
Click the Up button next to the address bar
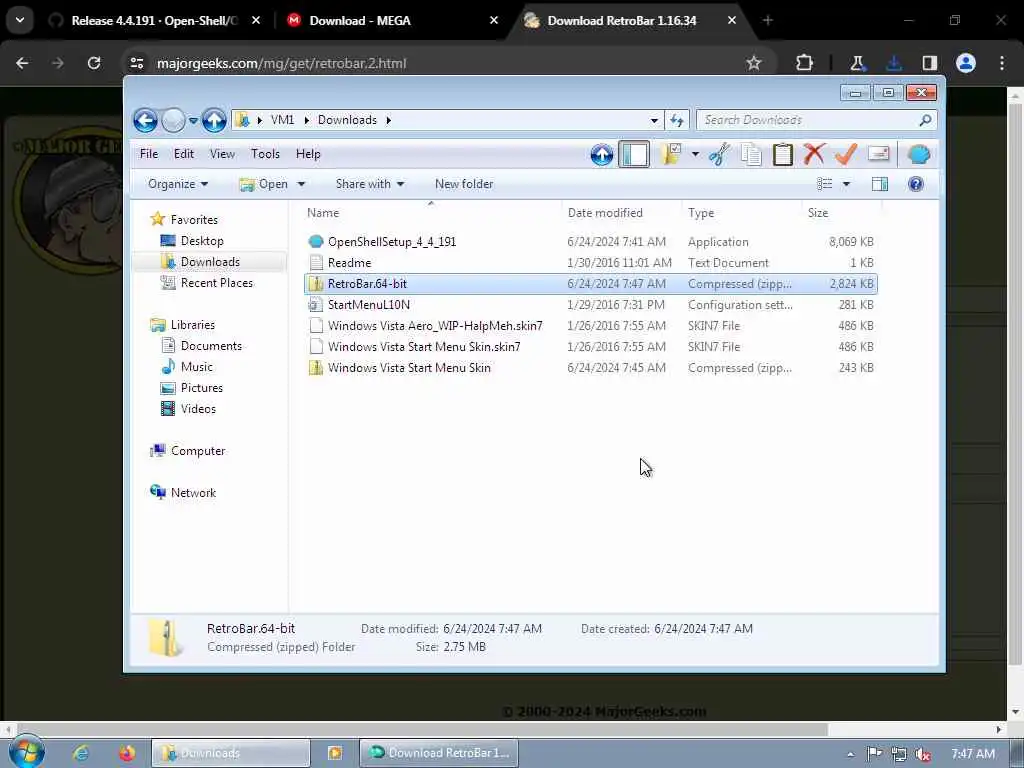coord(214,120)
